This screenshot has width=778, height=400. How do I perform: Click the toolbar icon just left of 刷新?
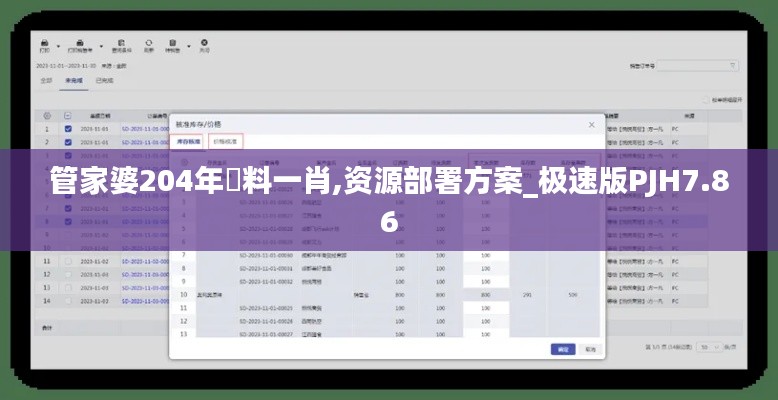pyautogui.click(x=121, y=44)
